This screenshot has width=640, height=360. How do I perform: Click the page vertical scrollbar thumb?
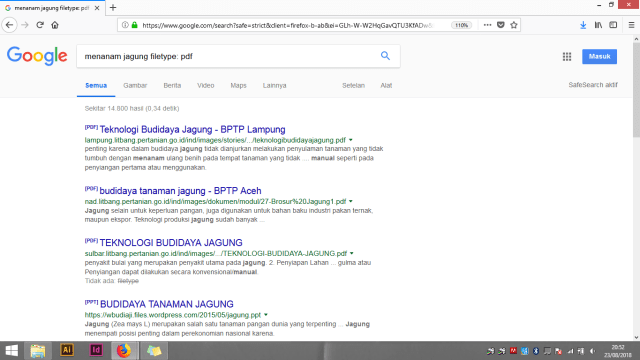[x=636, y=90]
